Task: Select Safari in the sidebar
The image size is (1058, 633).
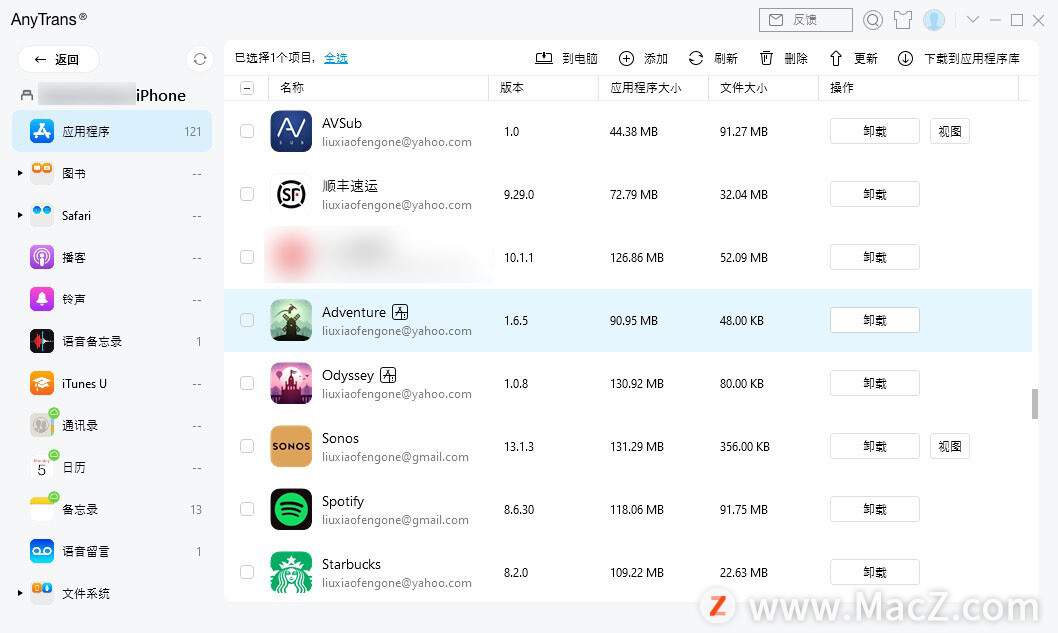Action: [x=112, y=215]
